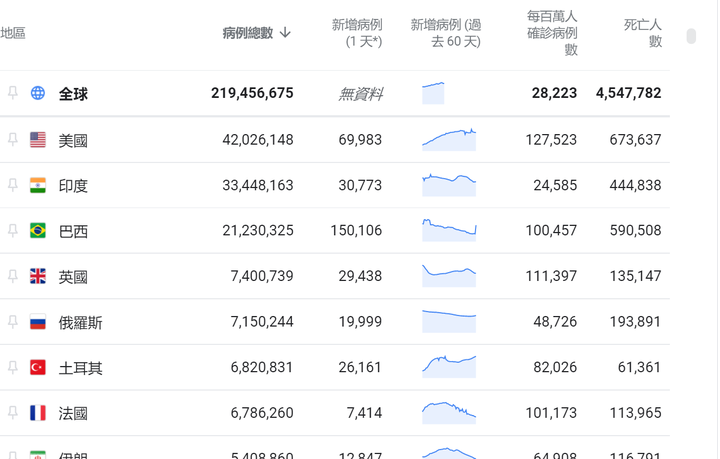Click Brazil new cases value 150,106

[356, 230]
